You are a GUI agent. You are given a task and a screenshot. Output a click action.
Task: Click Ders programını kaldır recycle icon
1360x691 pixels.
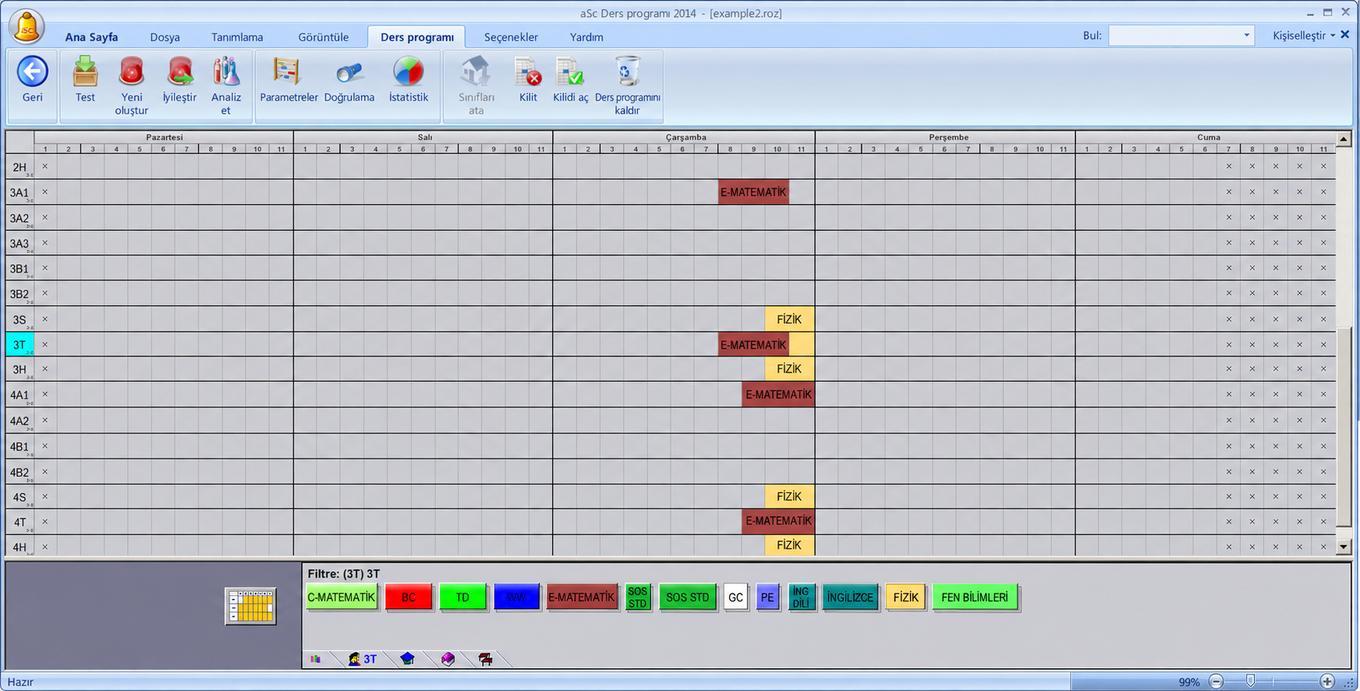[628, 72]
